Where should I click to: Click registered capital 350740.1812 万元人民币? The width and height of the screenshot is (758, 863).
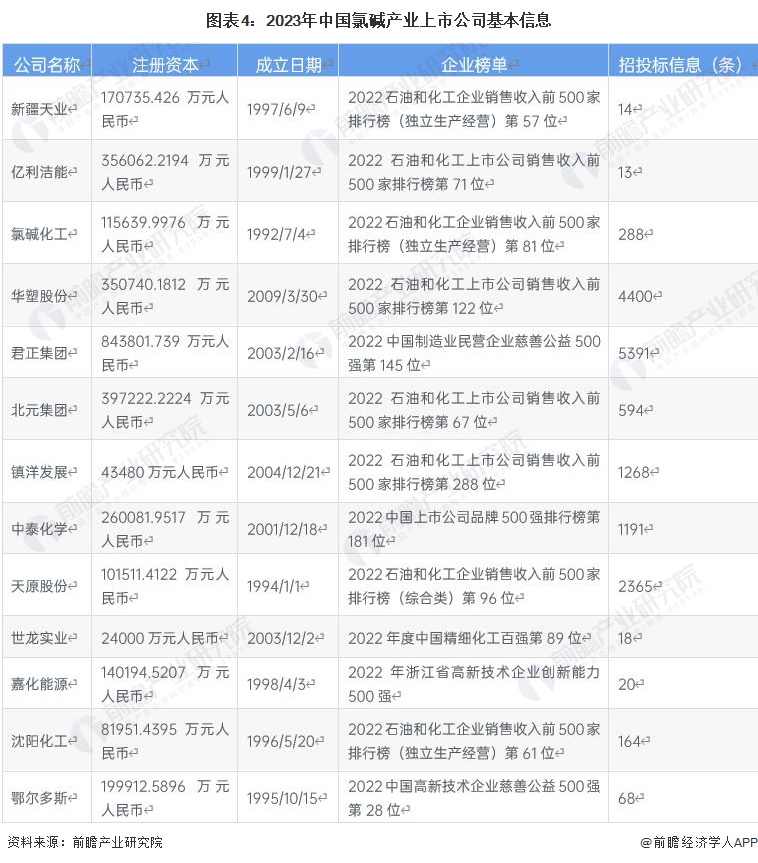tap(165, 296)
